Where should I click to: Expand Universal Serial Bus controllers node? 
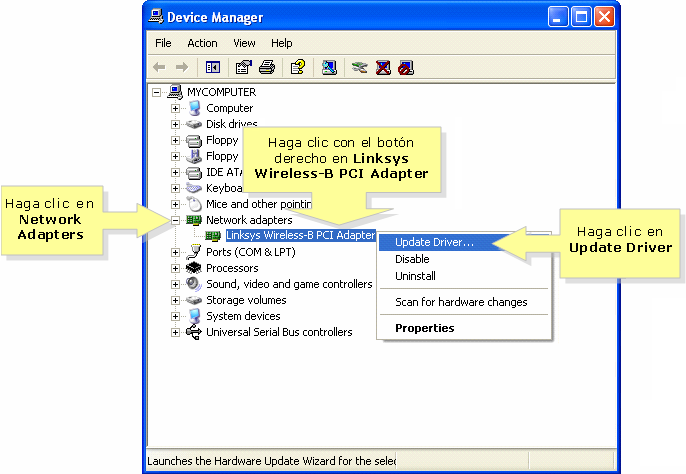tap(175, 332)
